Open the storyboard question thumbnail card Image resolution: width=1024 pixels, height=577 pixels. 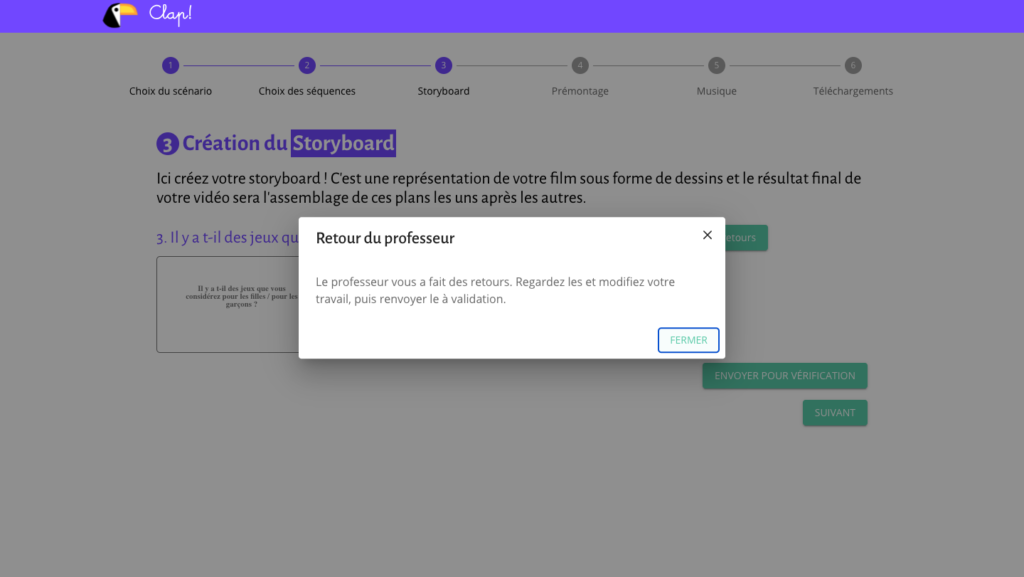coord(227,305)
